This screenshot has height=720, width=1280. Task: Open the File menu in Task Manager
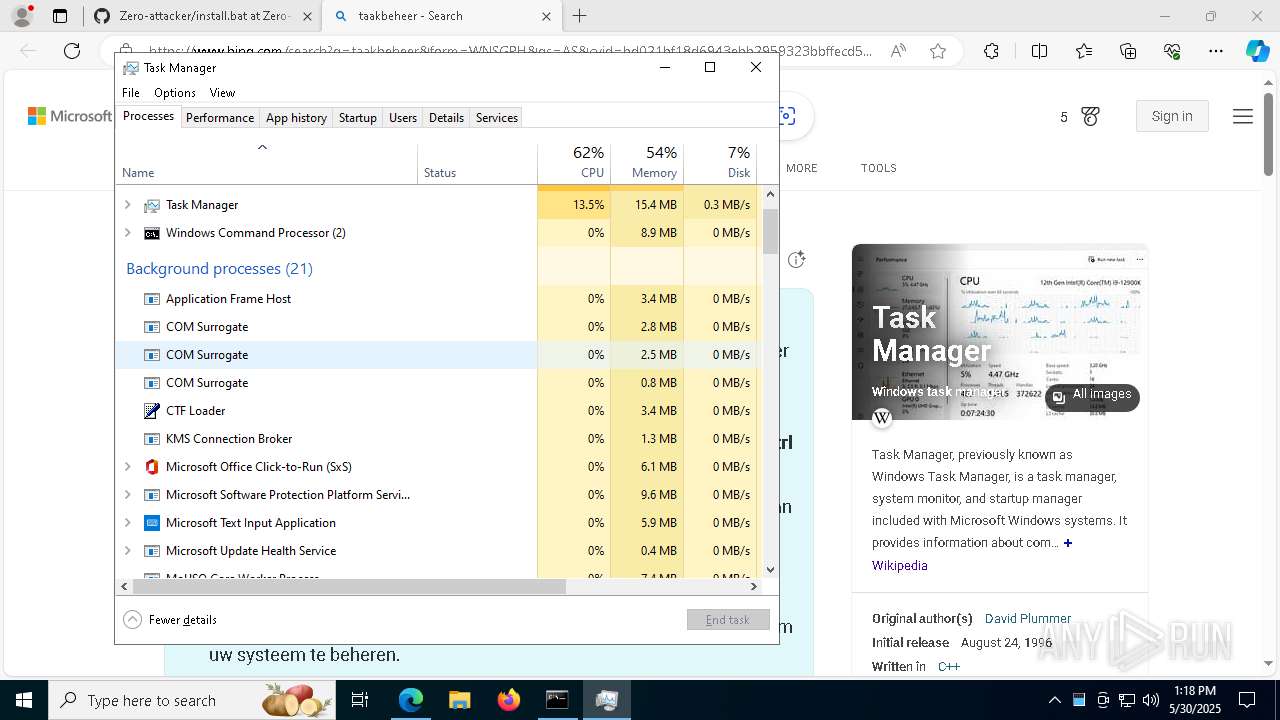click(x=131, y=92)
